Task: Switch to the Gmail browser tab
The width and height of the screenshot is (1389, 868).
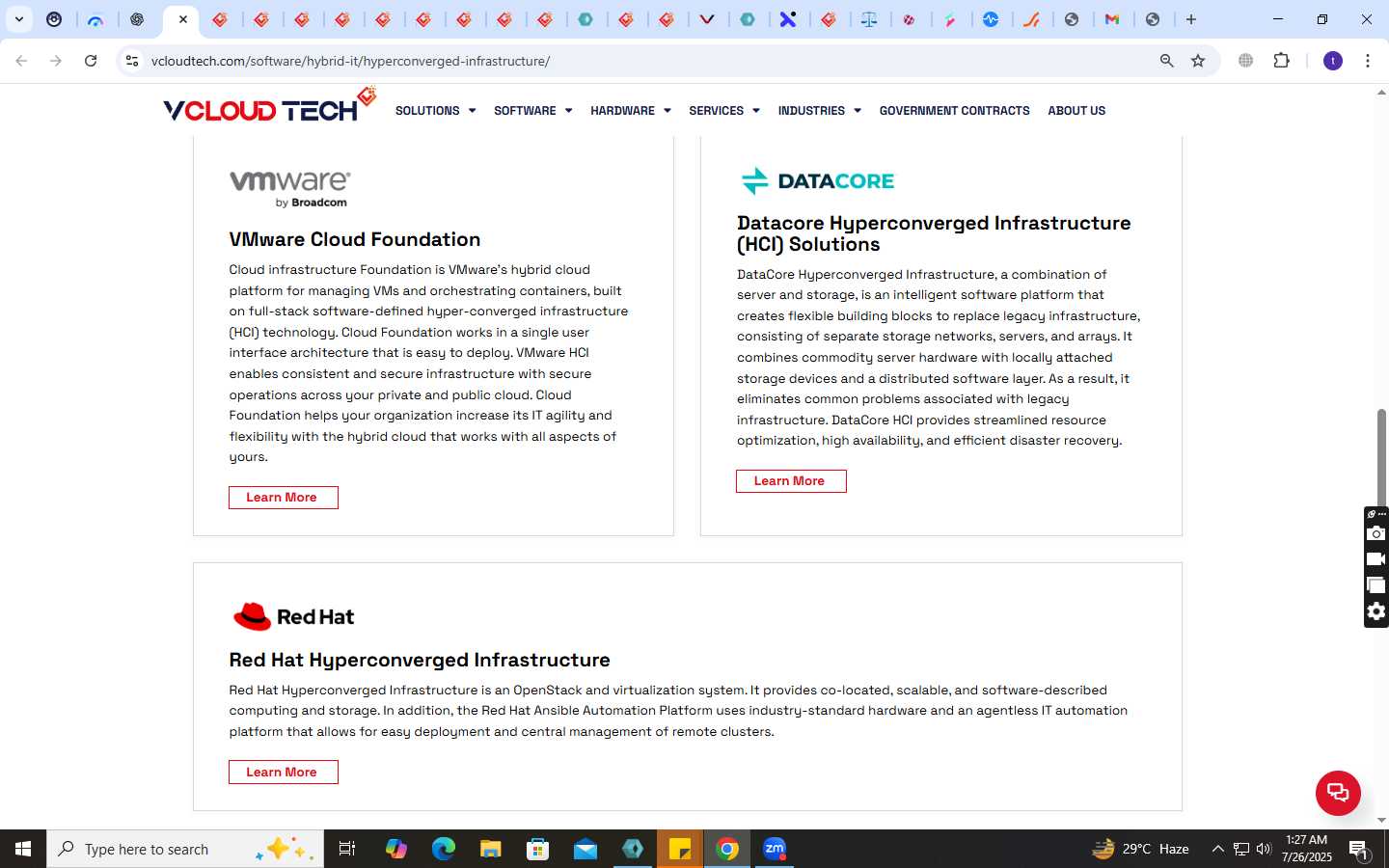Action: [1112, 19]
